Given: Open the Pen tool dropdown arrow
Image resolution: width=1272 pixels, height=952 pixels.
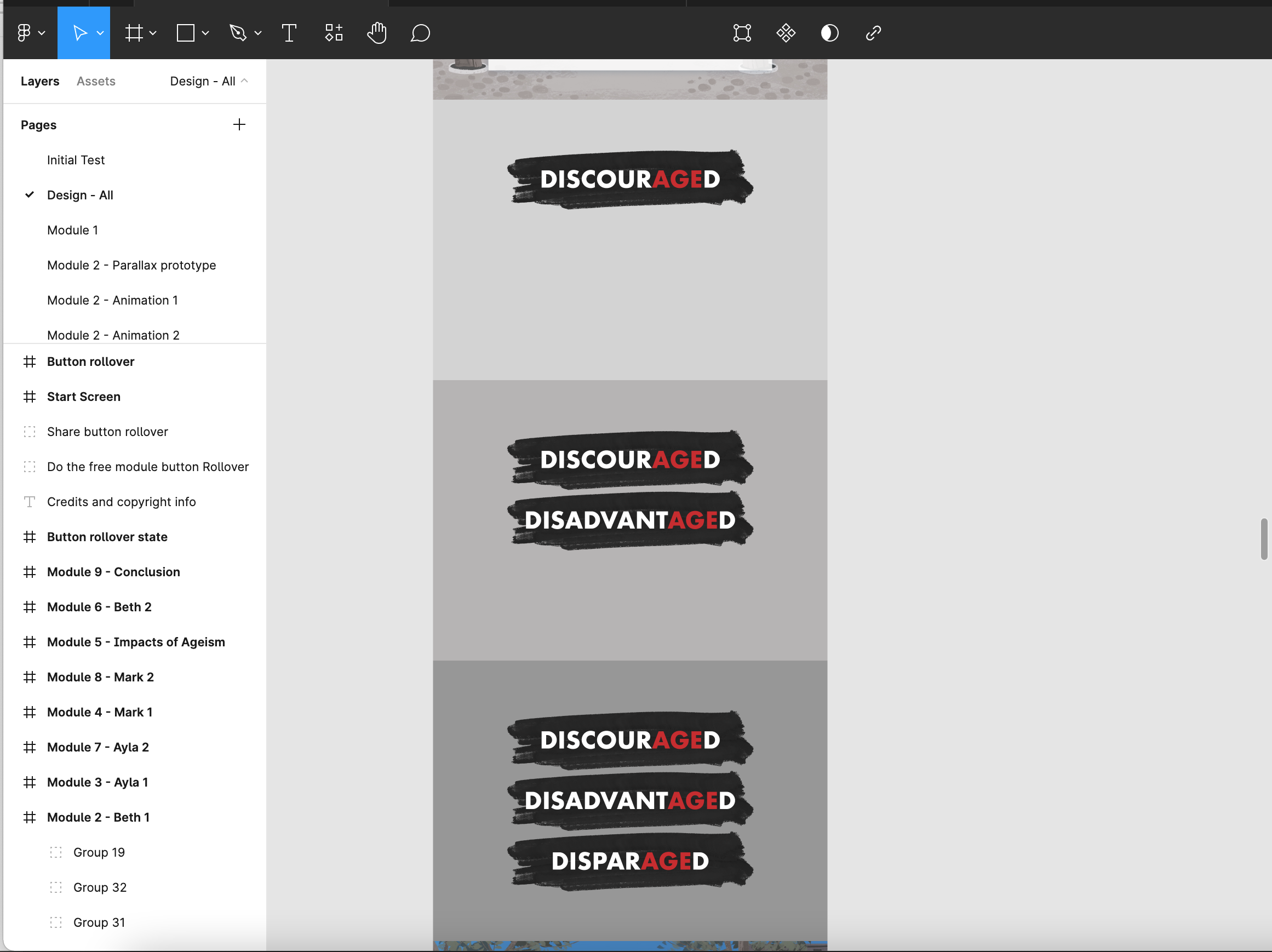Looking at the screenshot, I should [x=258, y=33].
